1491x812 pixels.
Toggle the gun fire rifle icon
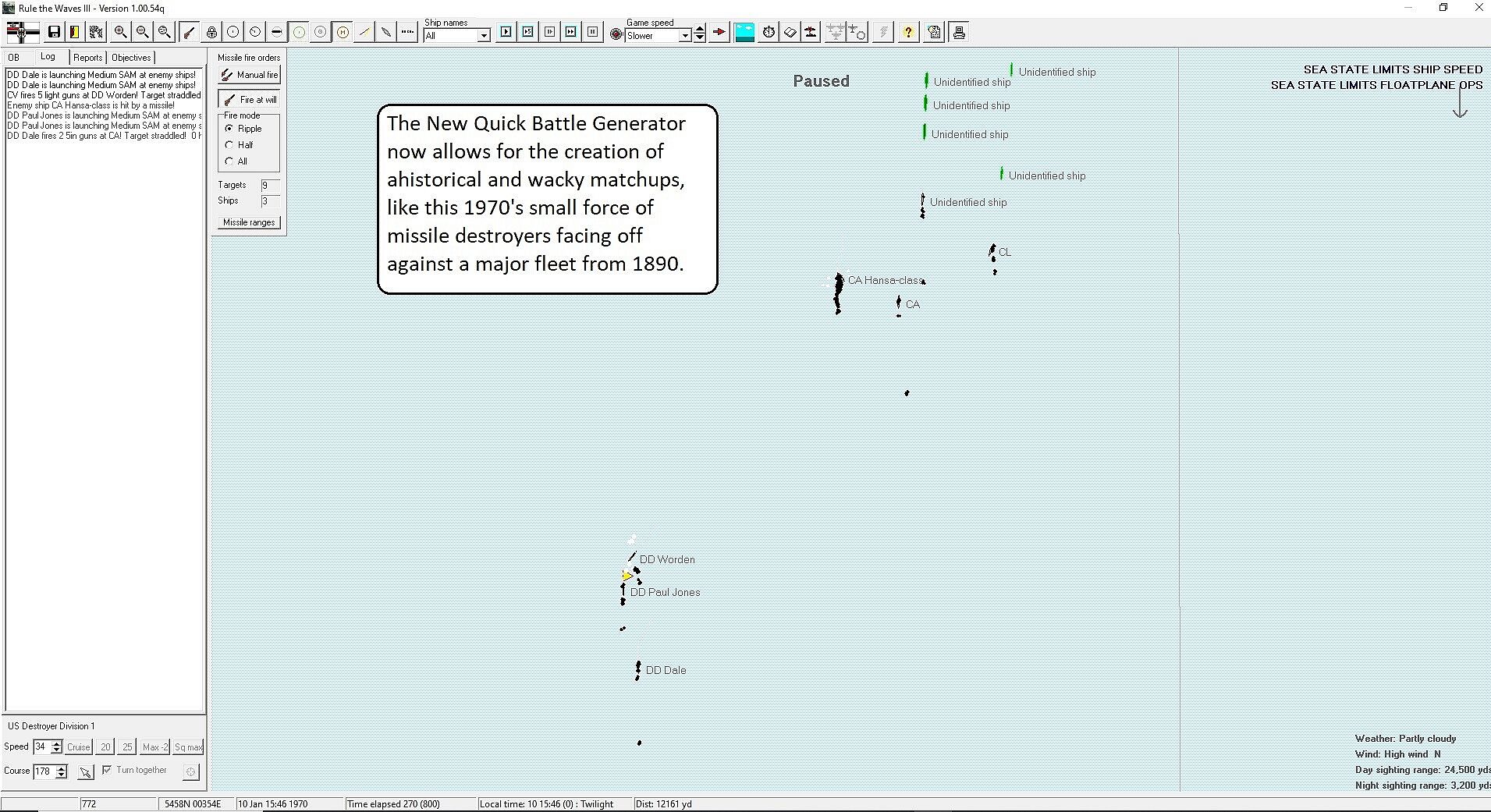(x=189, y=32)
